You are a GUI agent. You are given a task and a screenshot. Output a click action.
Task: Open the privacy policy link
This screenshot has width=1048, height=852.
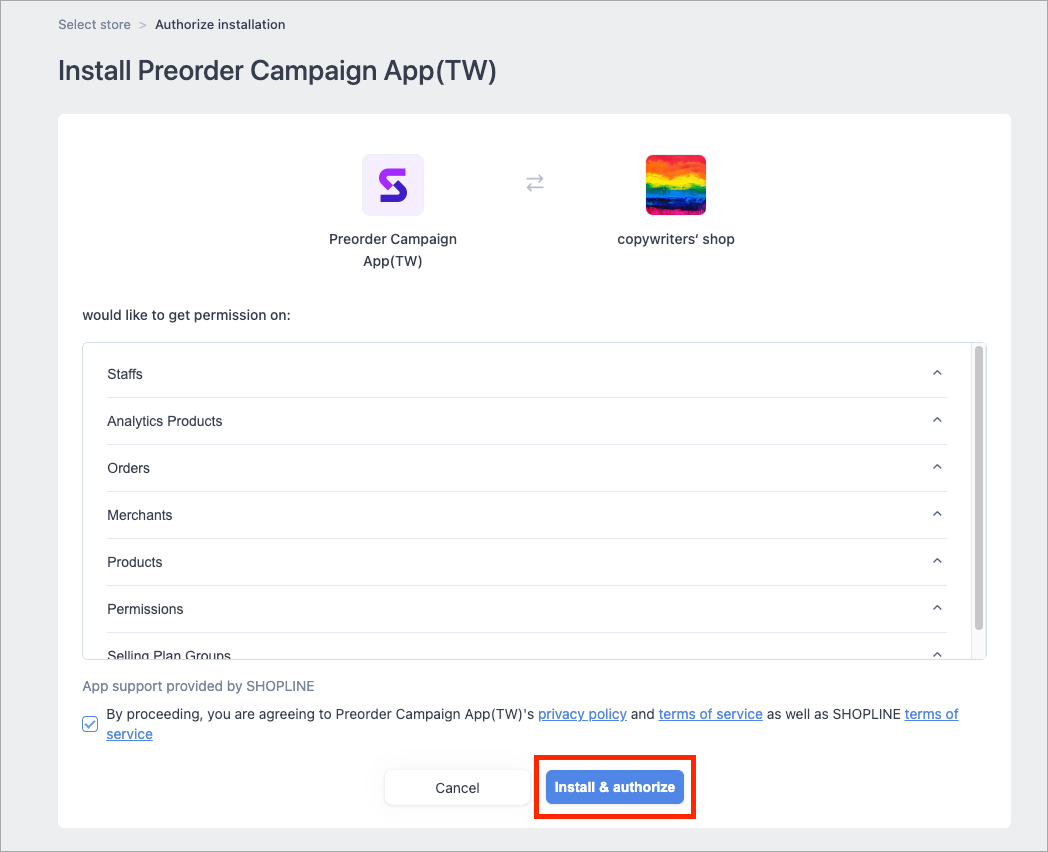click(582, 714)
